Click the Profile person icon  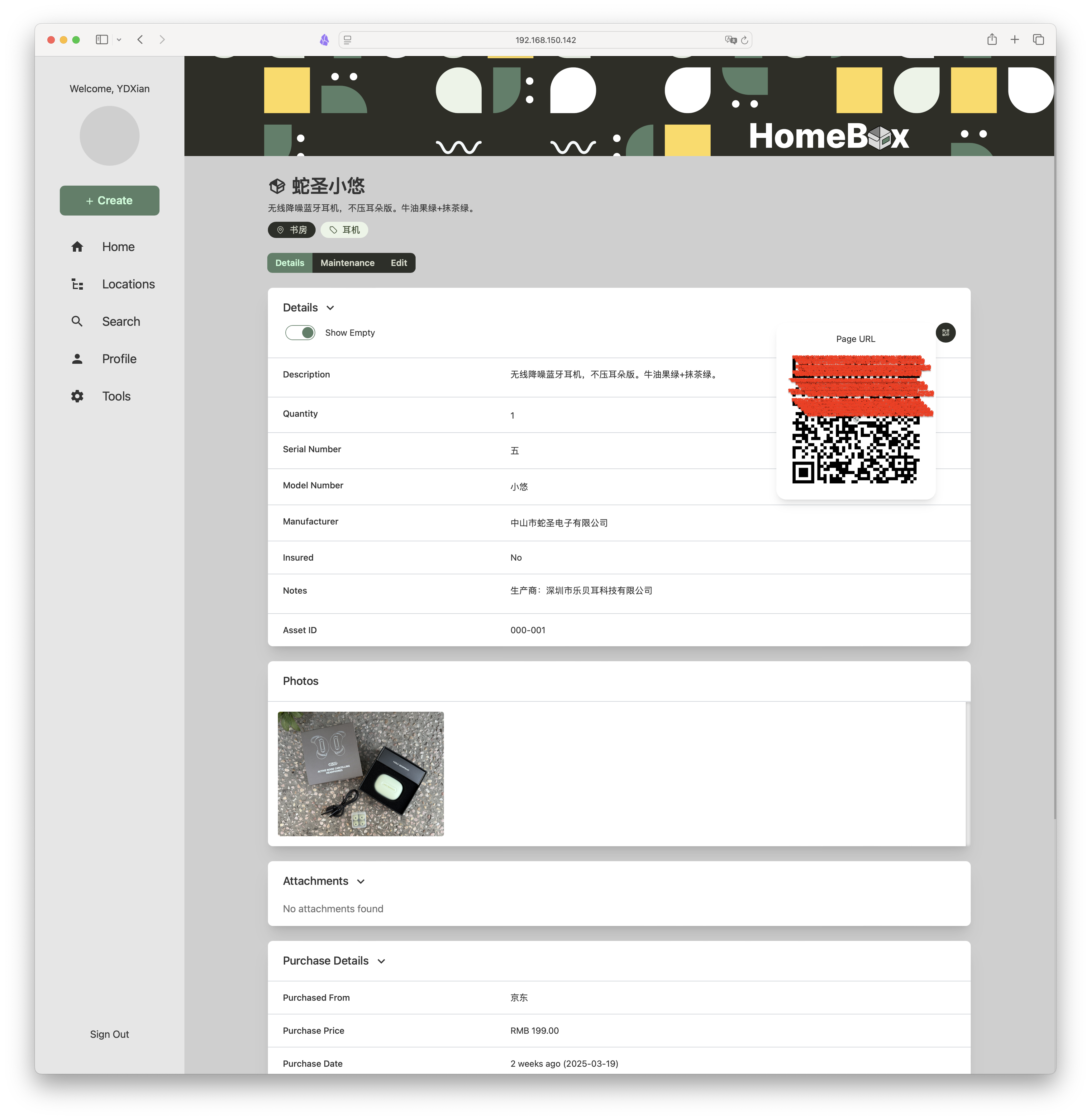pos(77,358)
